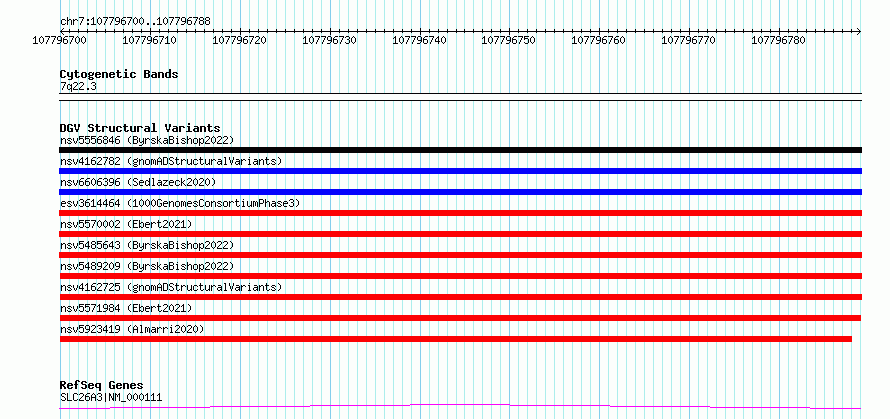This screenshot has width=890, height=419.
Task: Open nsv5485643 (ByrskaBishop2022) label
Action: tap(146, 245)
